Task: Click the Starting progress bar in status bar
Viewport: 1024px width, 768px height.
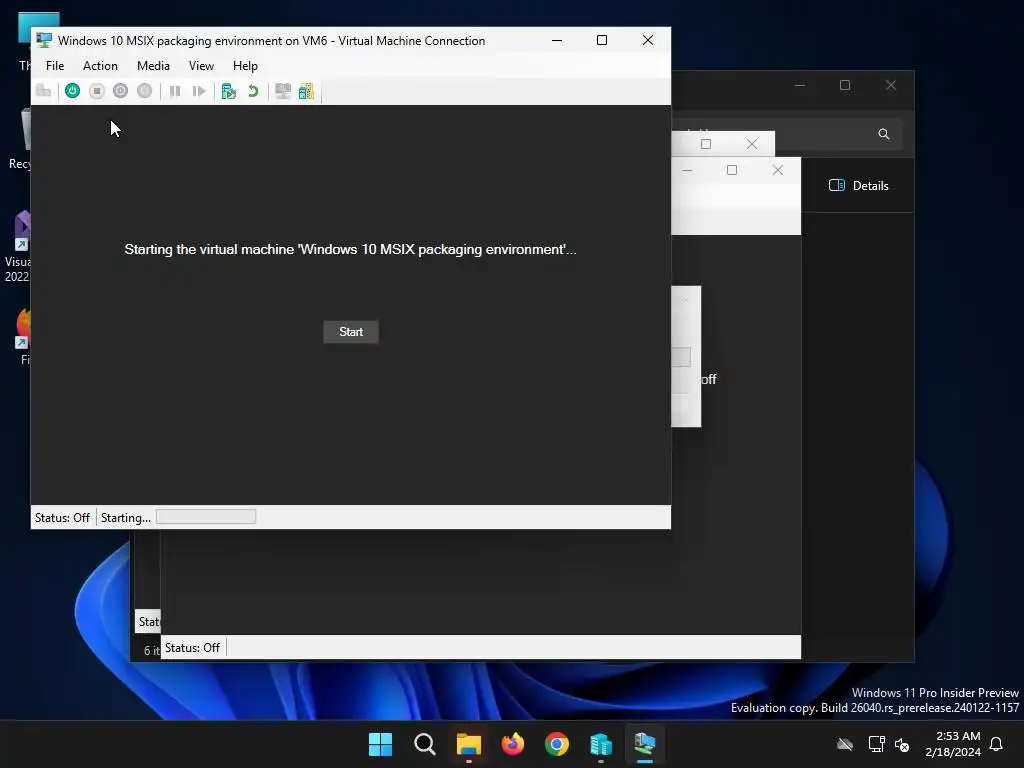Action: [206, 517]
